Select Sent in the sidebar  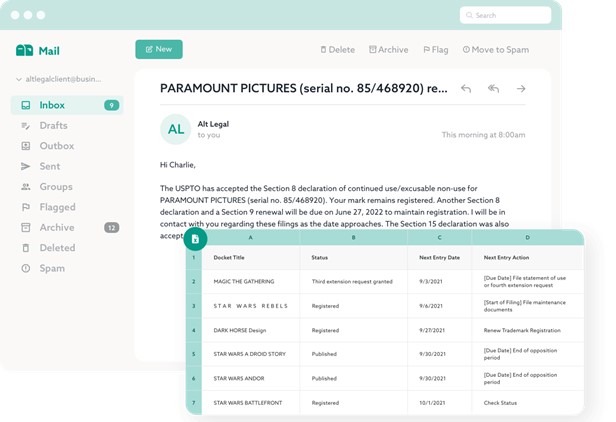click(50, 167)
